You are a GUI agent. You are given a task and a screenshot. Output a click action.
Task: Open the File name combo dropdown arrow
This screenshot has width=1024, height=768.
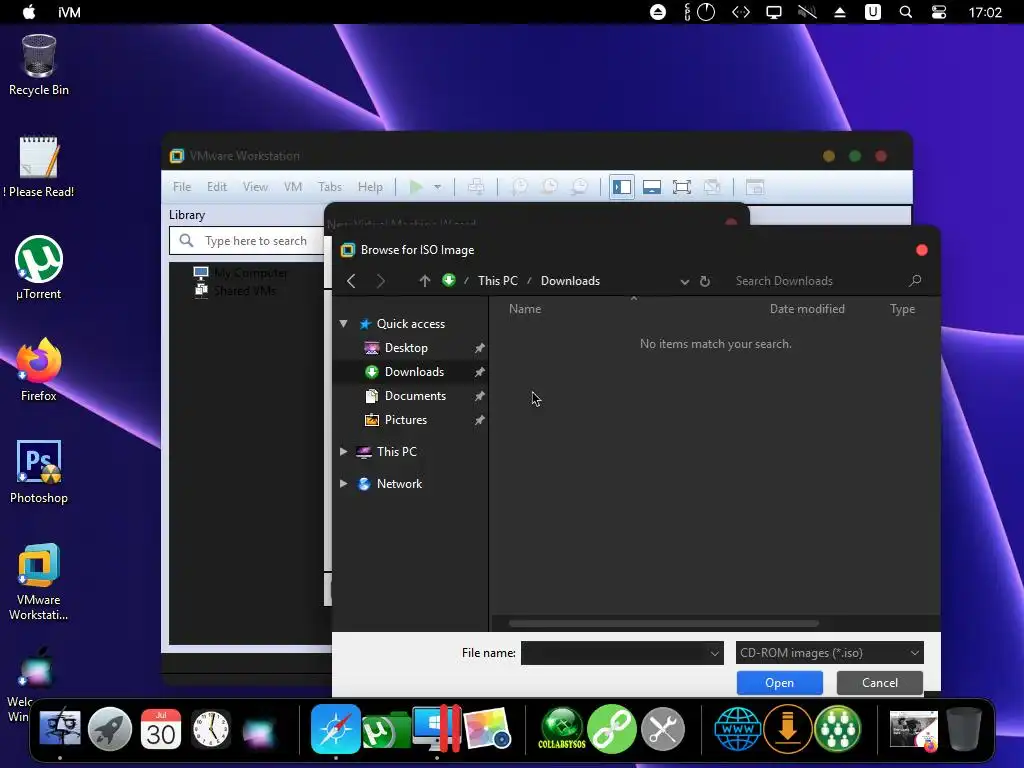714,653
